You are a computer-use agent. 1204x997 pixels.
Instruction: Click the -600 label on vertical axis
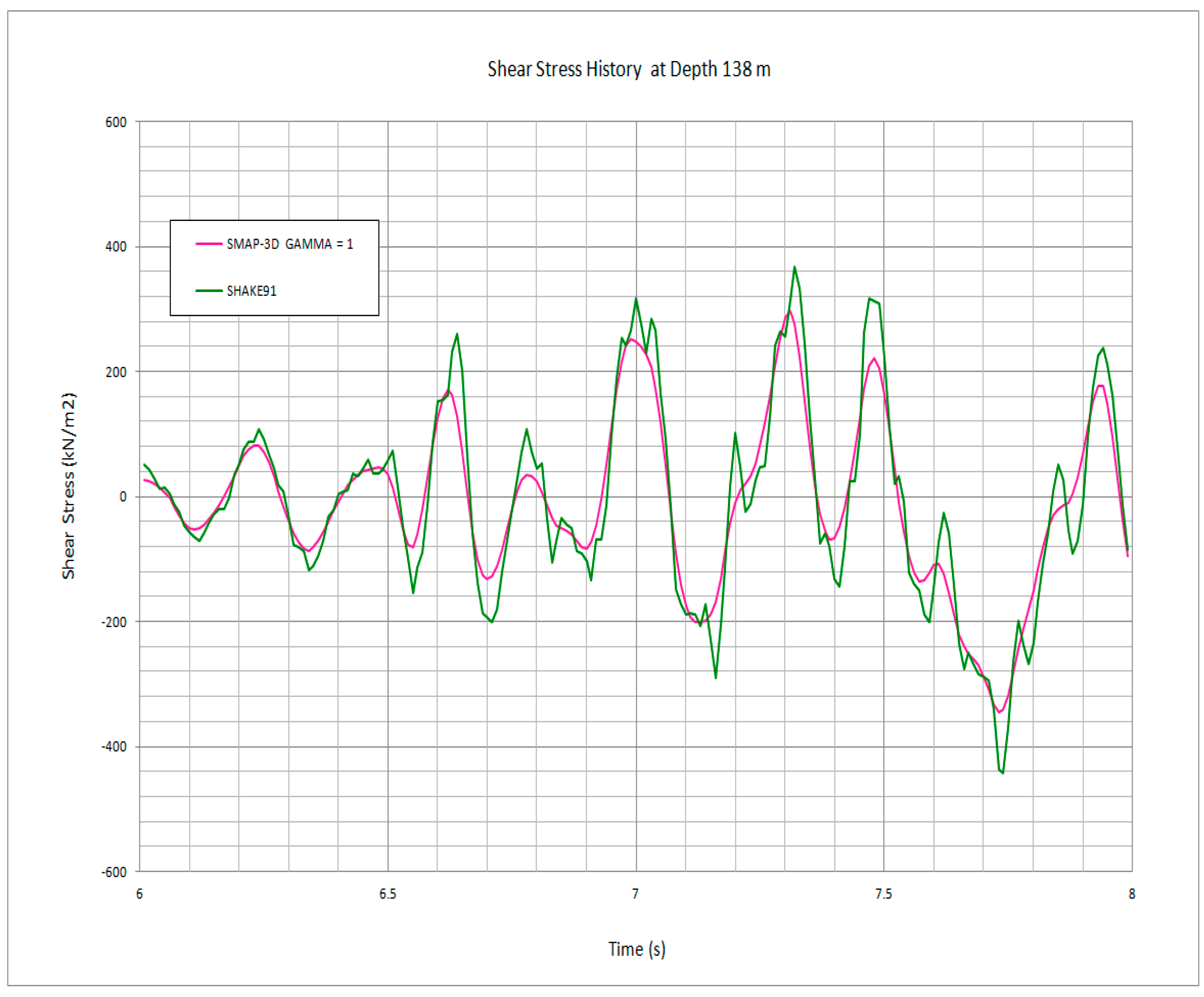(x=114, y=872)
